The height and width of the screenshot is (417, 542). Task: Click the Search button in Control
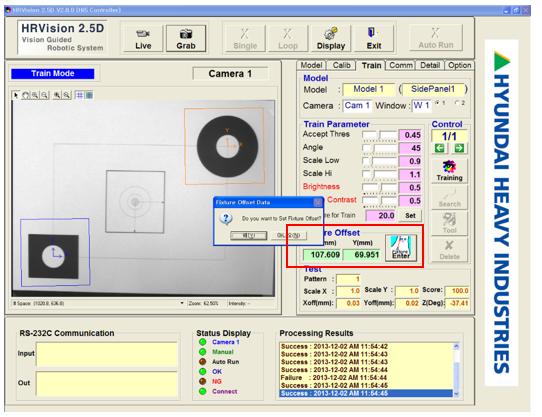coord(449,197)
